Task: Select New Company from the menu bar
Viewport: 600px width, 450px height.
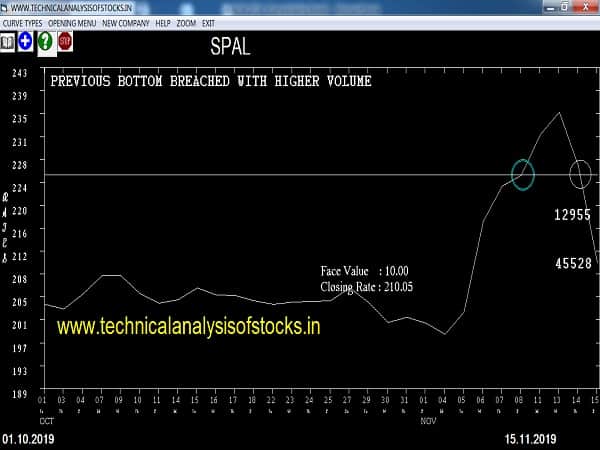Action: click(125, 22)
